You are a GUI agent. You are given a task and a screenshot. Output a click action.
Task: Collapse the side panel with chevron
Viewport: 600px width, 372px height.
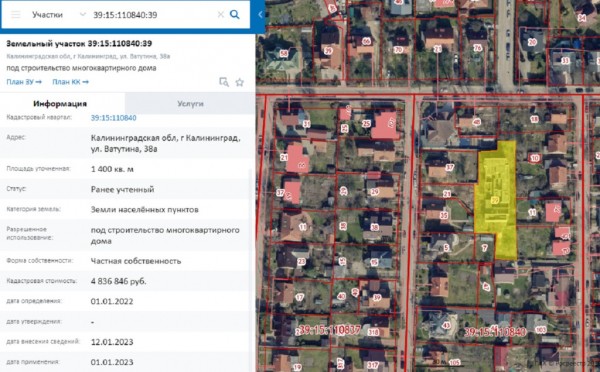(260, 15)
